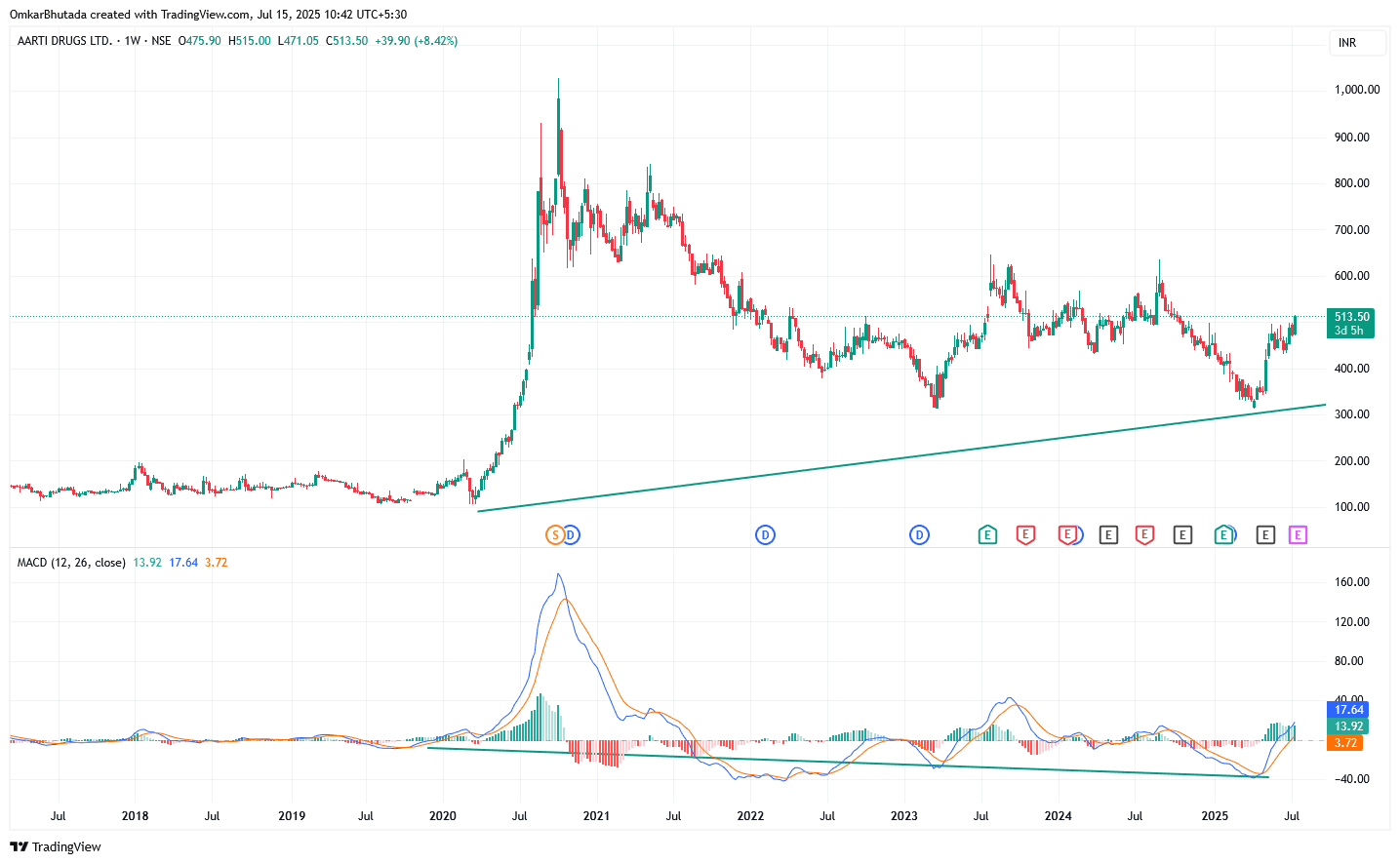Click the 1W interval label in the header
1400x864 pixels.
(x=133, y=41)
